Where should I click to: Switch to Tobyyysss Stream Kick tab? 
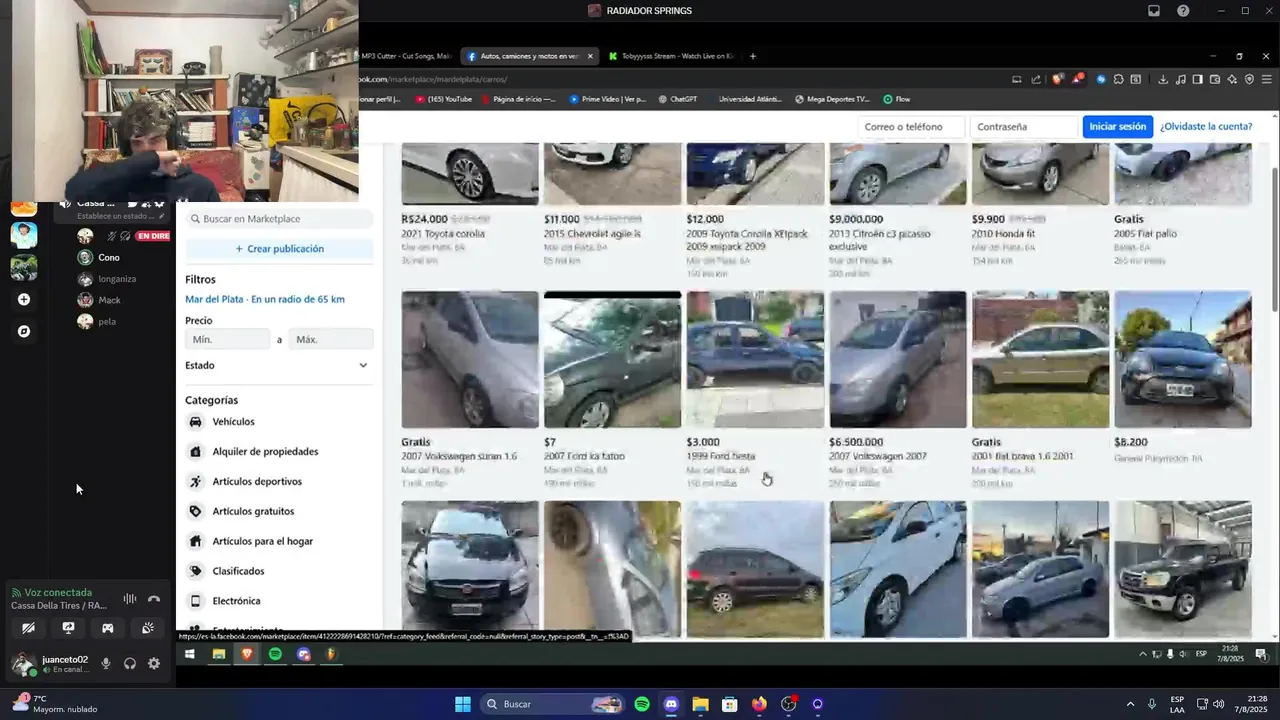(x=672, y=56)
